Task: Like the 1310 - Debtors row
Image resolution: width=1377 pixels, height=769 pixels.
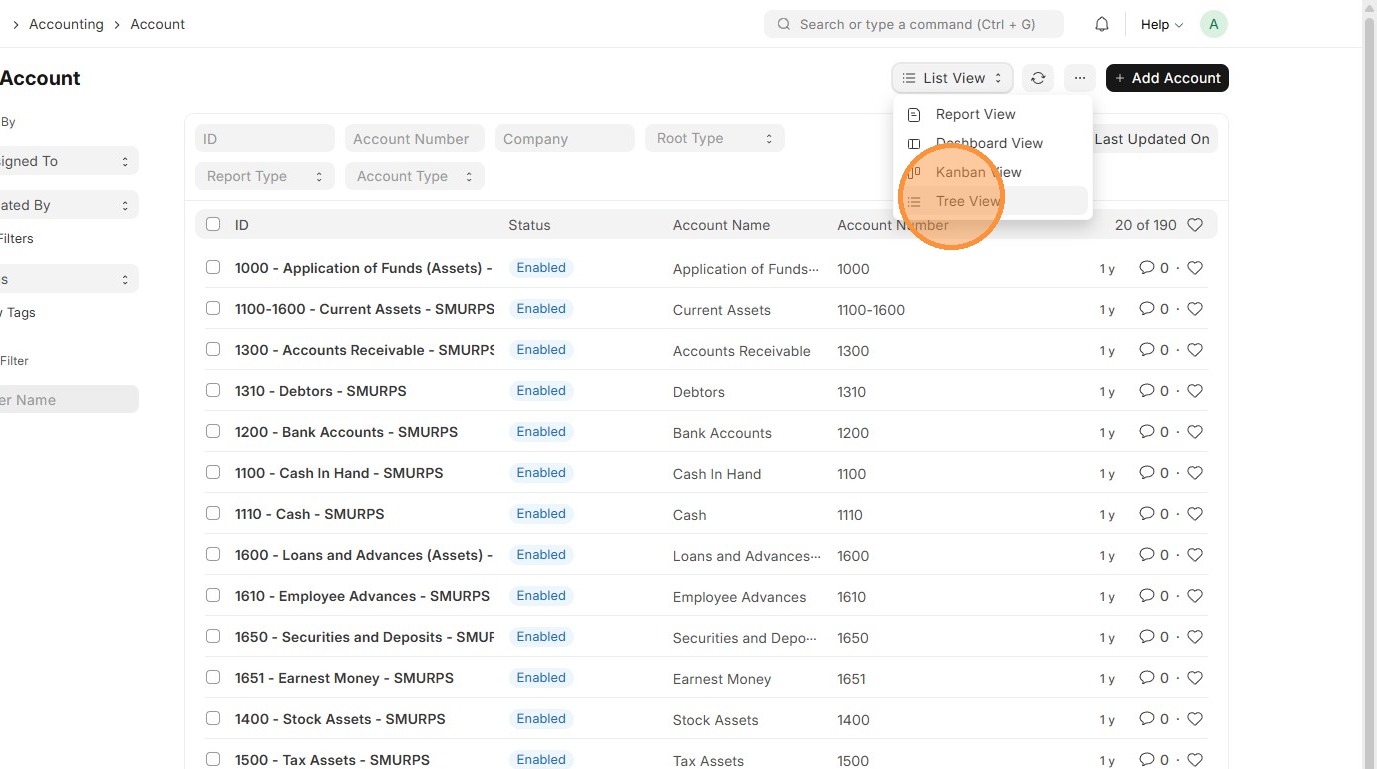Action: pyautogui.click(x=1195, y=391)
